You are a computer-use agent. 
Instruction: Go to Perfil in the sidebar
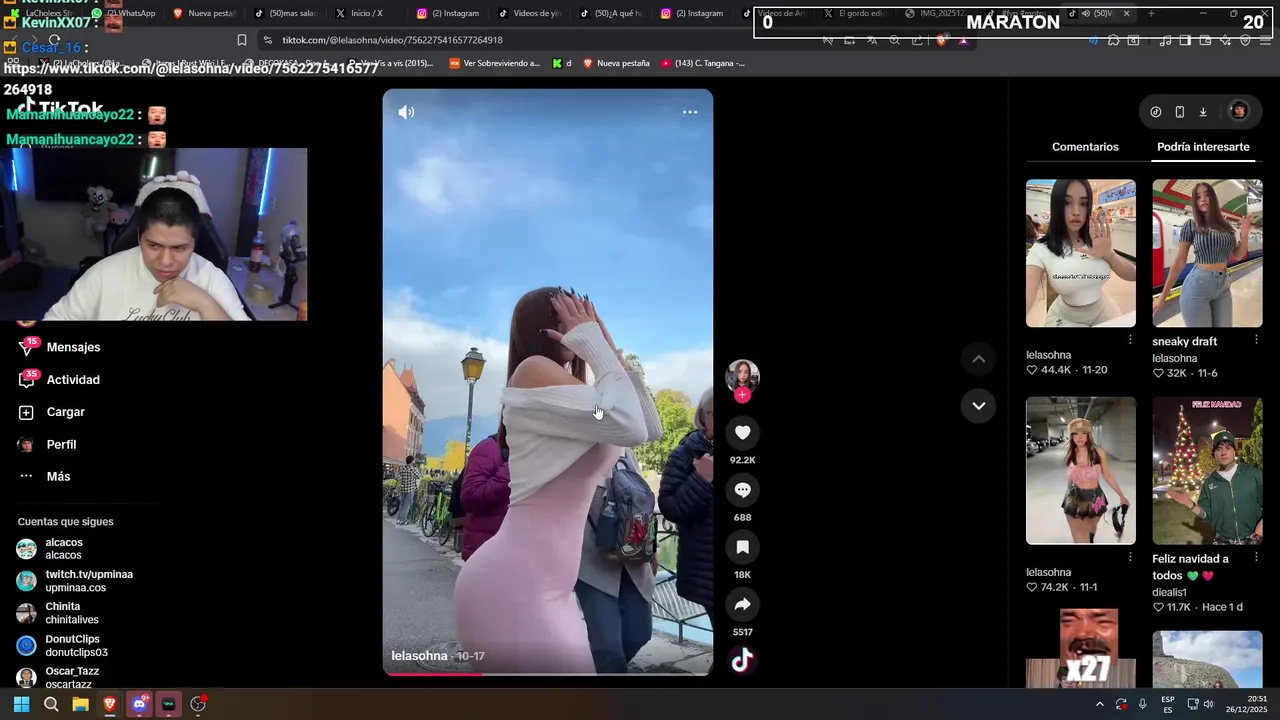click(x=48, y=445)
